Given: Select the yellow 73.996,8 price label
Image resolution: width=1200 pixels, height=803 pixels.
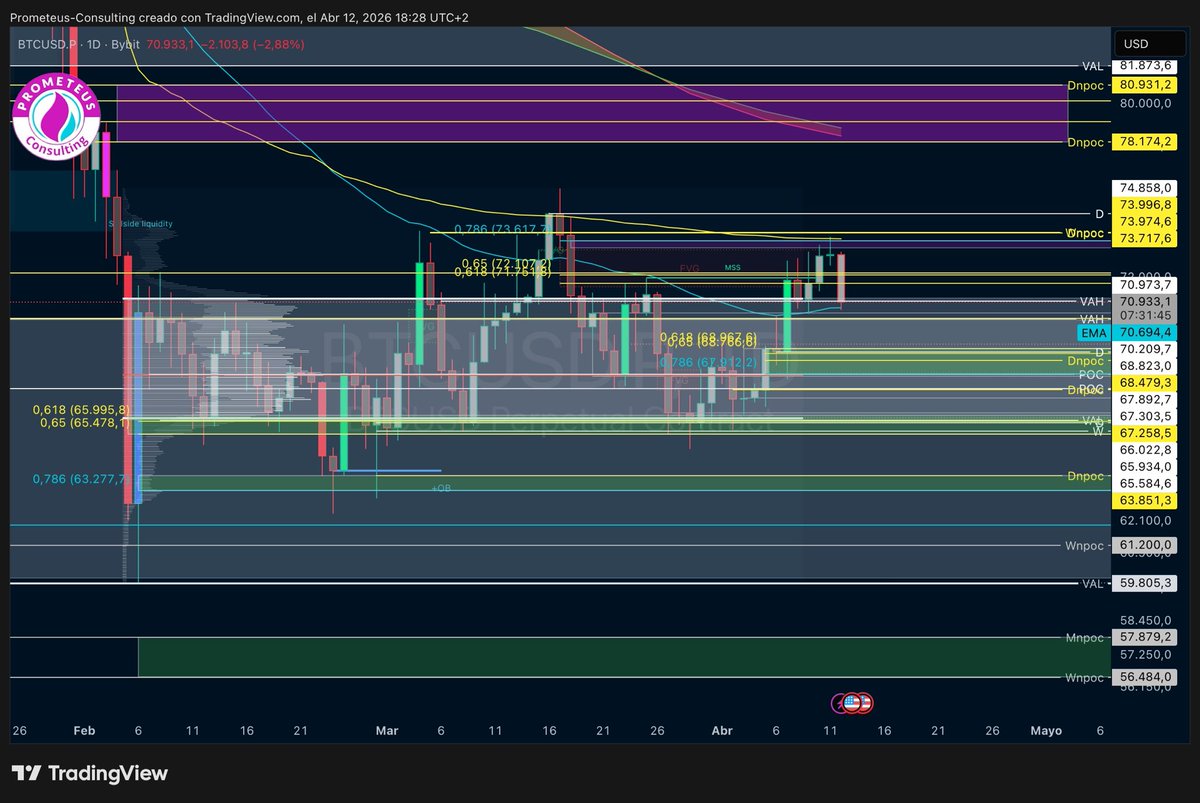Looking at the screenshot, I should pos(1145,204).
